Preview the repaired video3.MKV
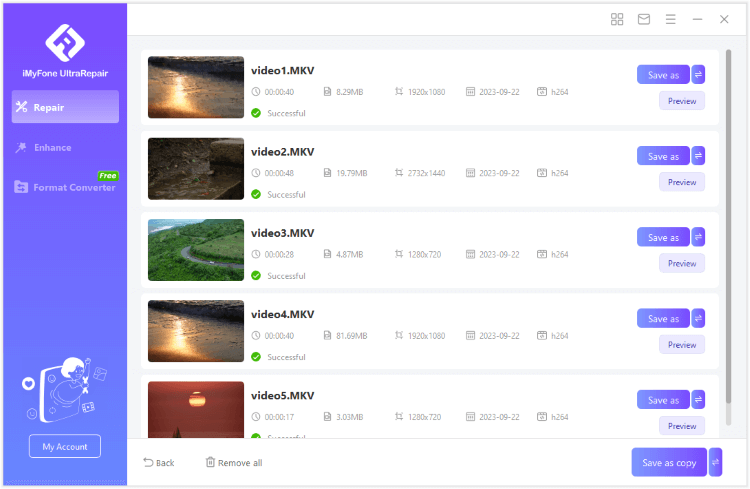 tap(682, 264)
